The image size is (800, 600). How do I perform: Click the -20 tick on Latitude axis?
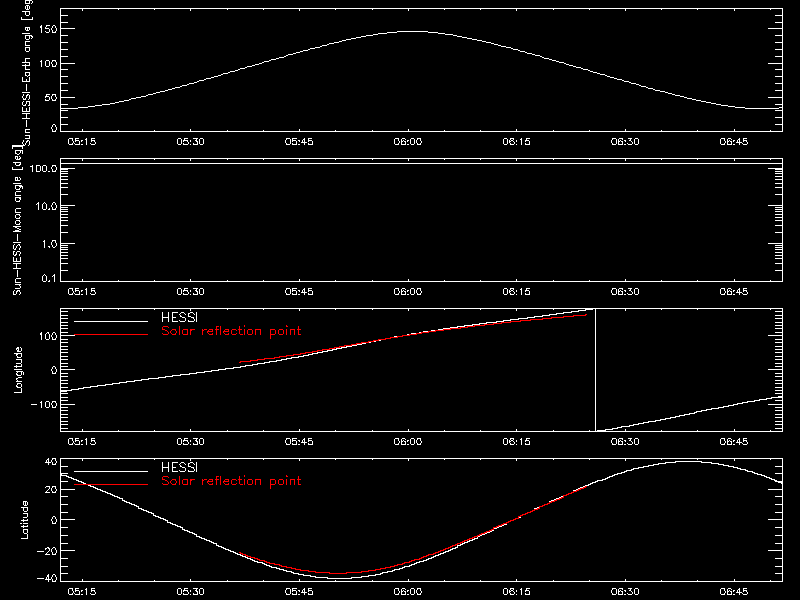point(47,551)
